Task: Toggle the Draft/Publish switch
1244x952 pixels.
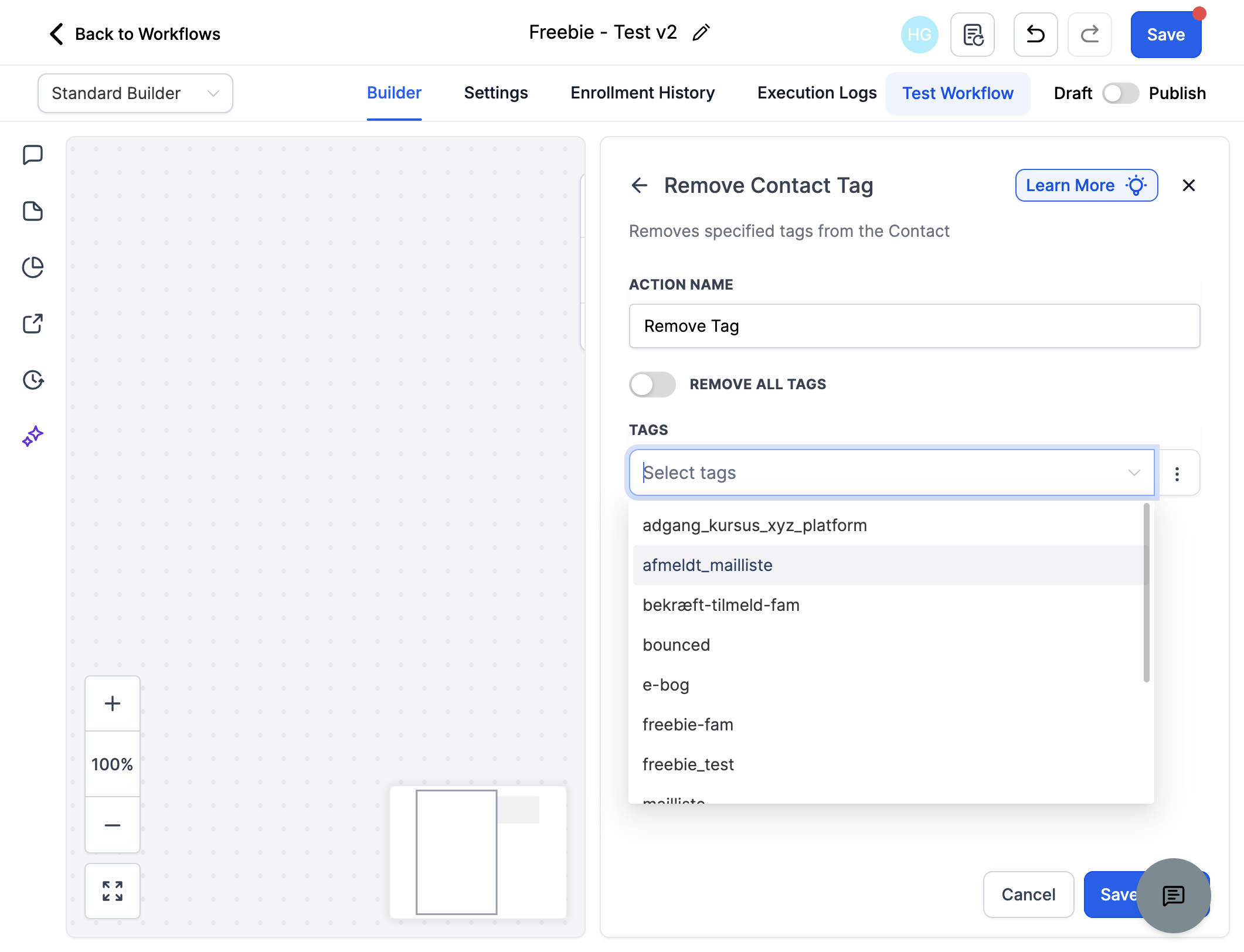Action: [x=1120, y=93]
